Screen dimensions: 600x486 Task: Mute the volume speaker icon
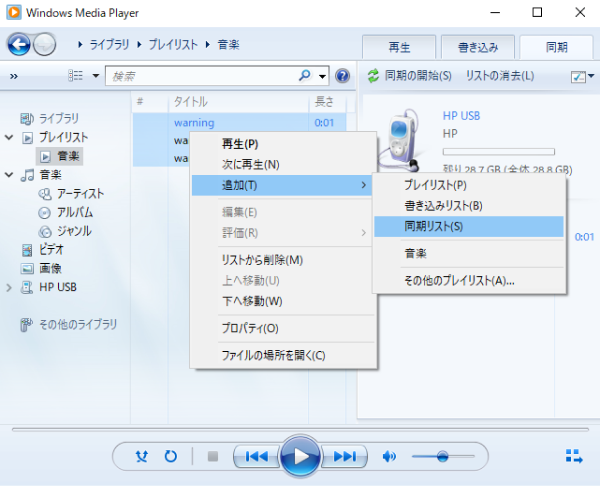[389, 456]
